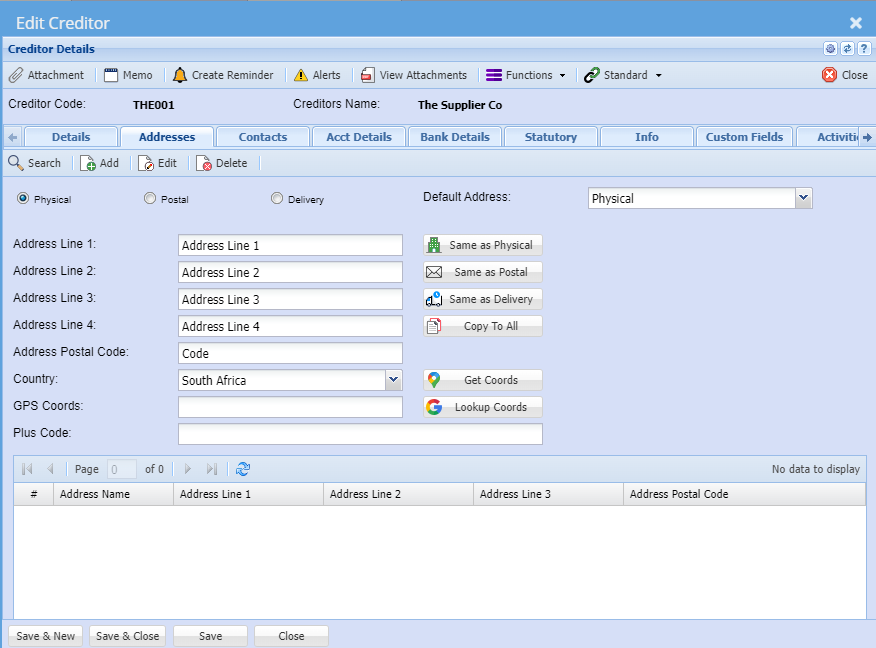Viewport: 876px width, 648px height.
Task: Refresh the address grid
Action: [x=243, y=469]
